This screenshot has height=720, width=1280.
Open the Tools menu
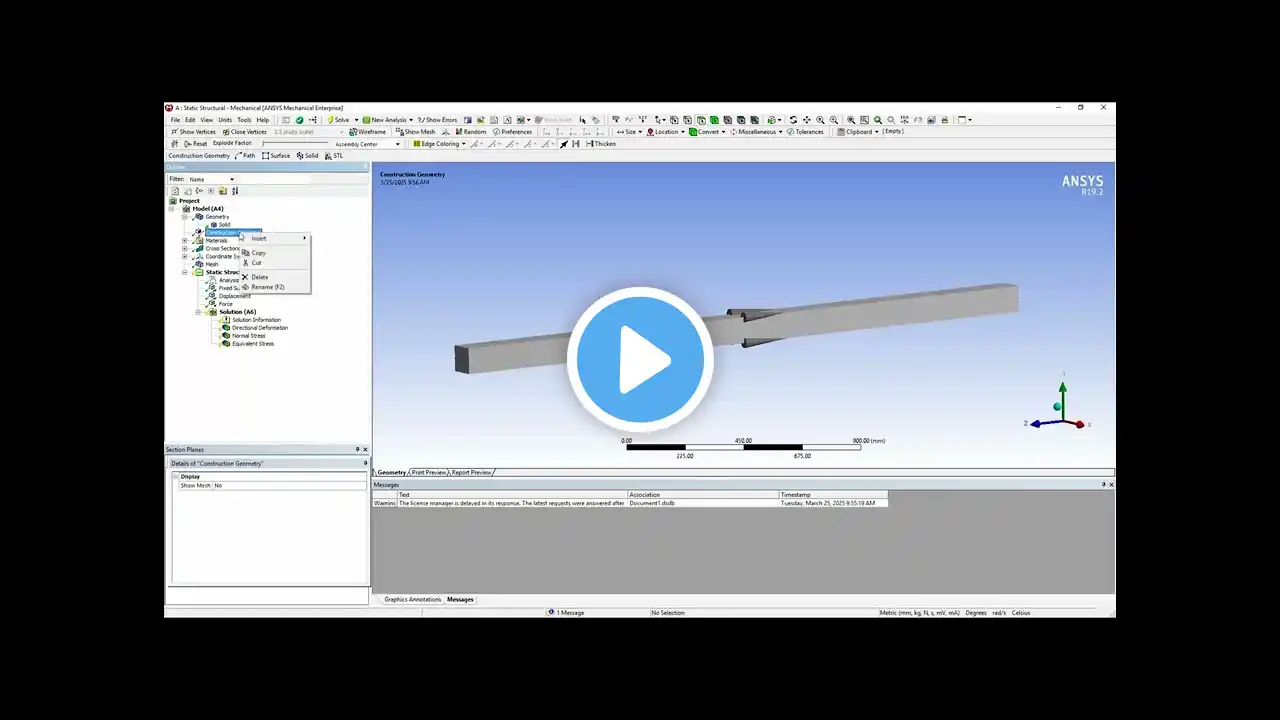point(244,120)
